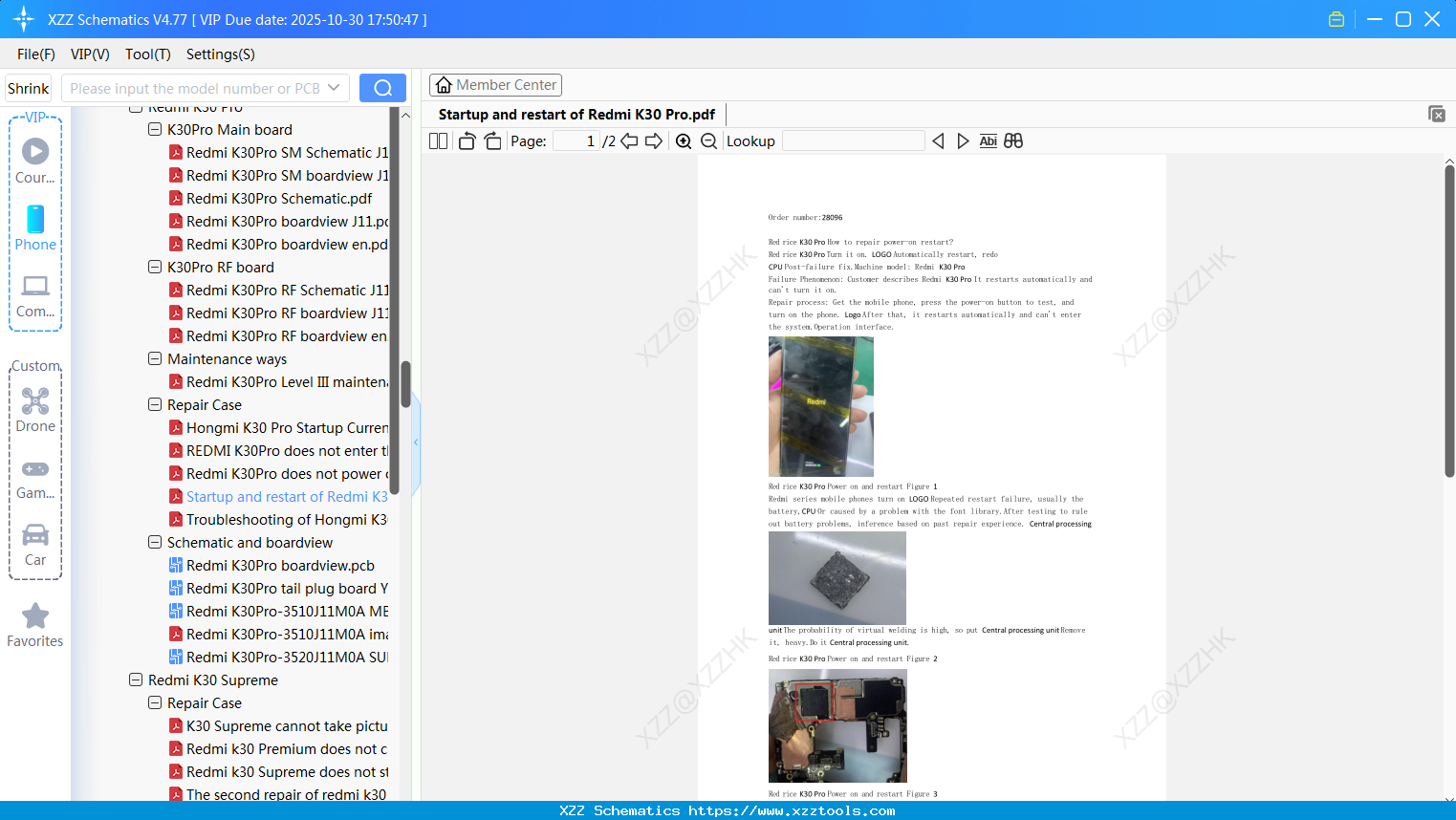This screenshot has width=1456, height=820.
Task: Open Favorites star in sidebar
Action: tap(35, 625)
